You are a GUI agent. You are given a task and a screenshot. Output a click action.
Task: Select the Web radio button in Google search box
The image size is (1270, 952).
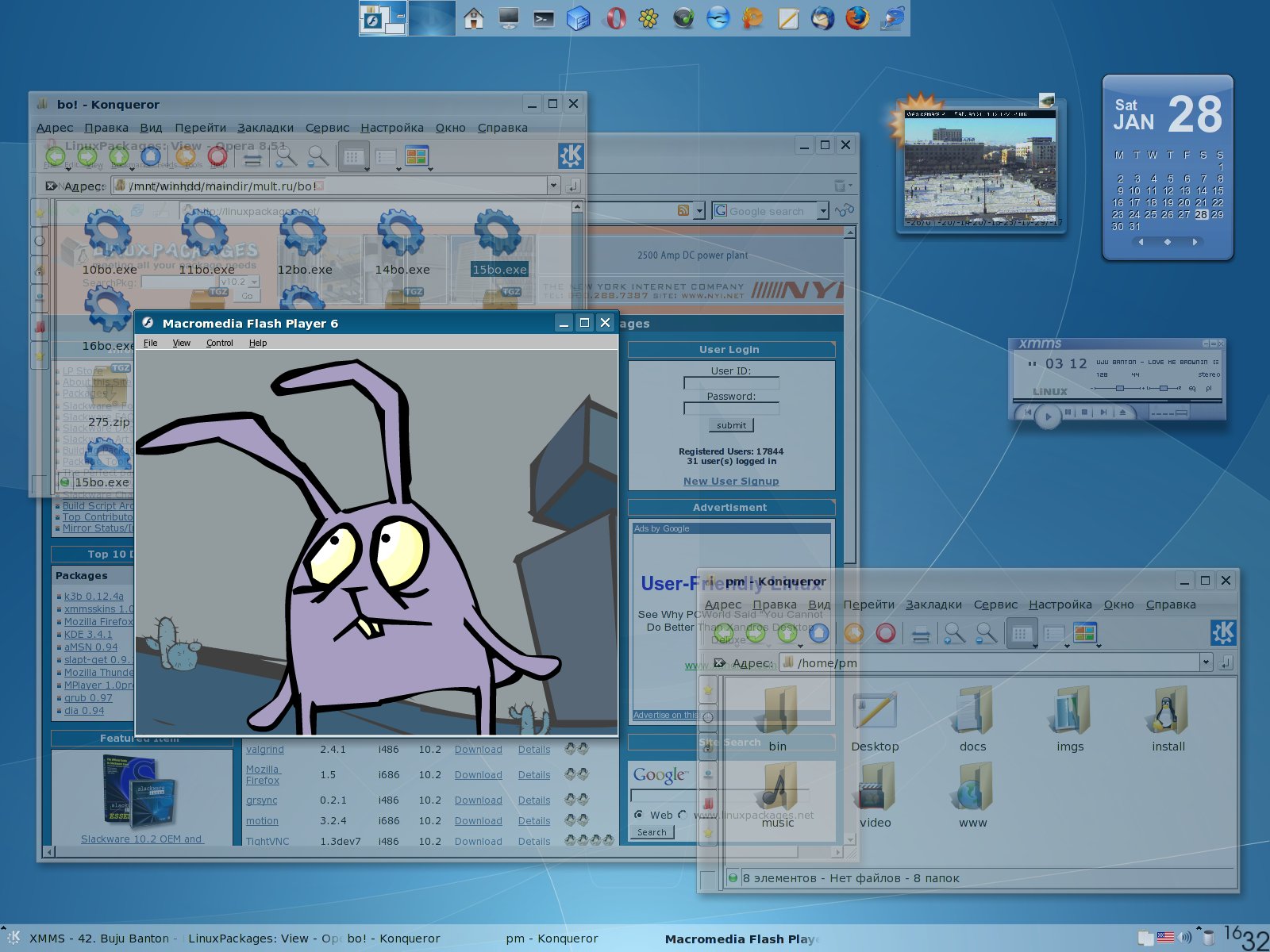click(638, 815)
